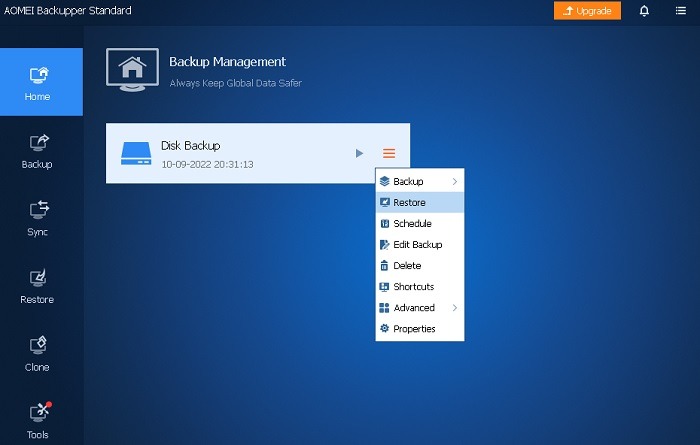Viewport: 700px width, 445px height.
Task: Select Schedule in the context menu
Action: click(420, 223)
